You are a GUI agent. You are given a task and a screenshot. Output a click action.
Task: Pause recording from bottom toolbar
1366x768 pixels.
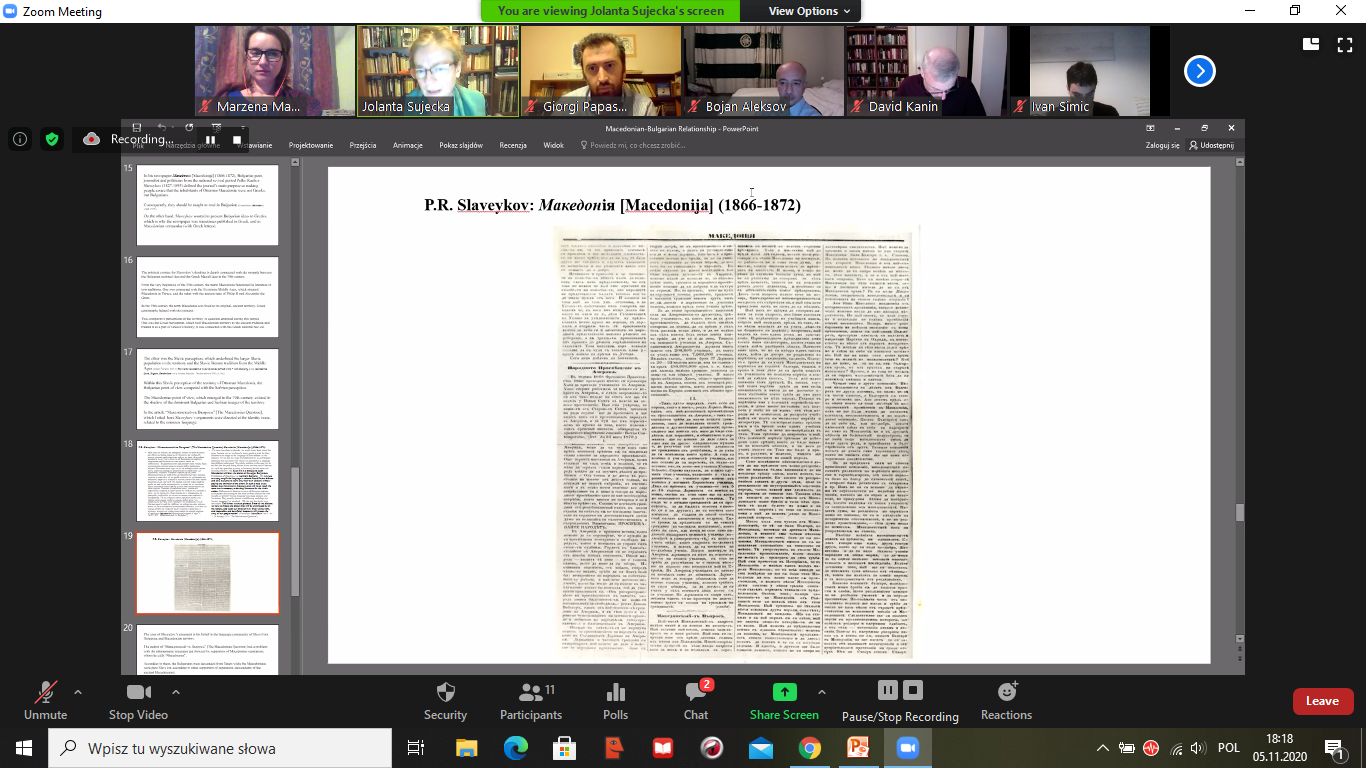pyautogui.click(x=887, y=690)
